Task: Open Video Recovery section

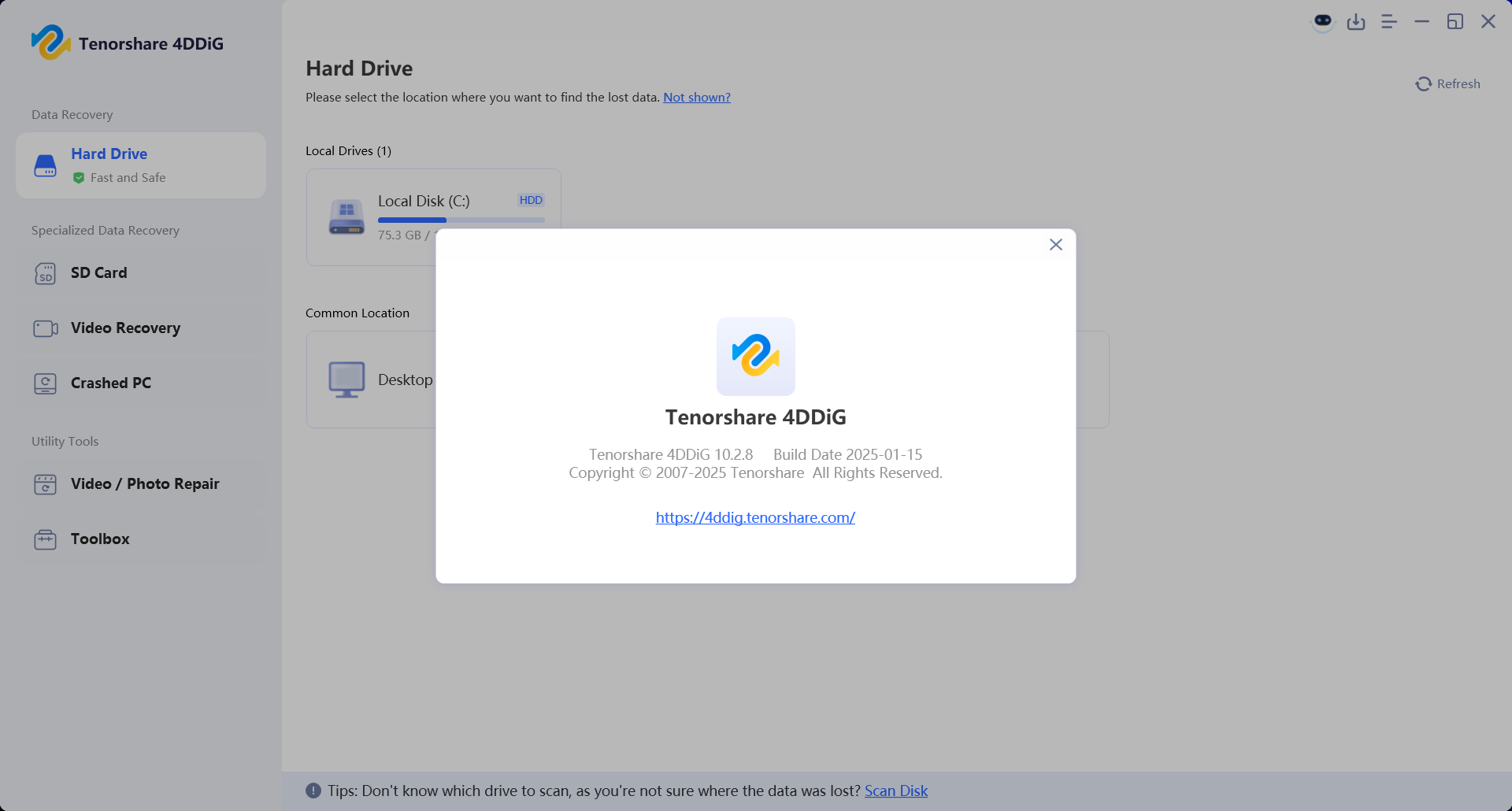Action: (x=141, y=328)
